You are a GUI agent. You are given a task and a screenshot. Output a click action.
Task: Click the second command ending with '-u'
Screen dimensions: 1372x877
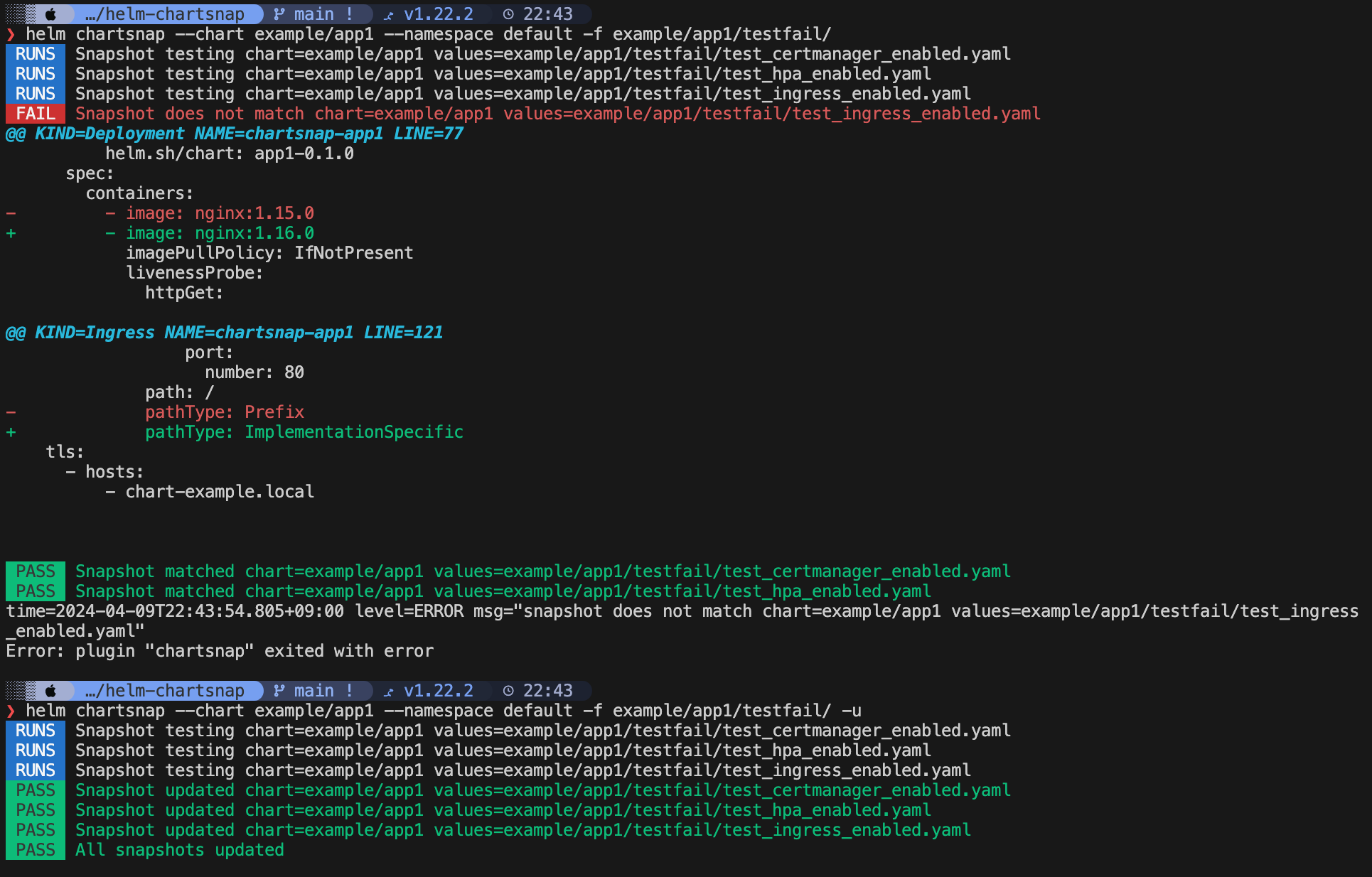(x=444, y=711)
